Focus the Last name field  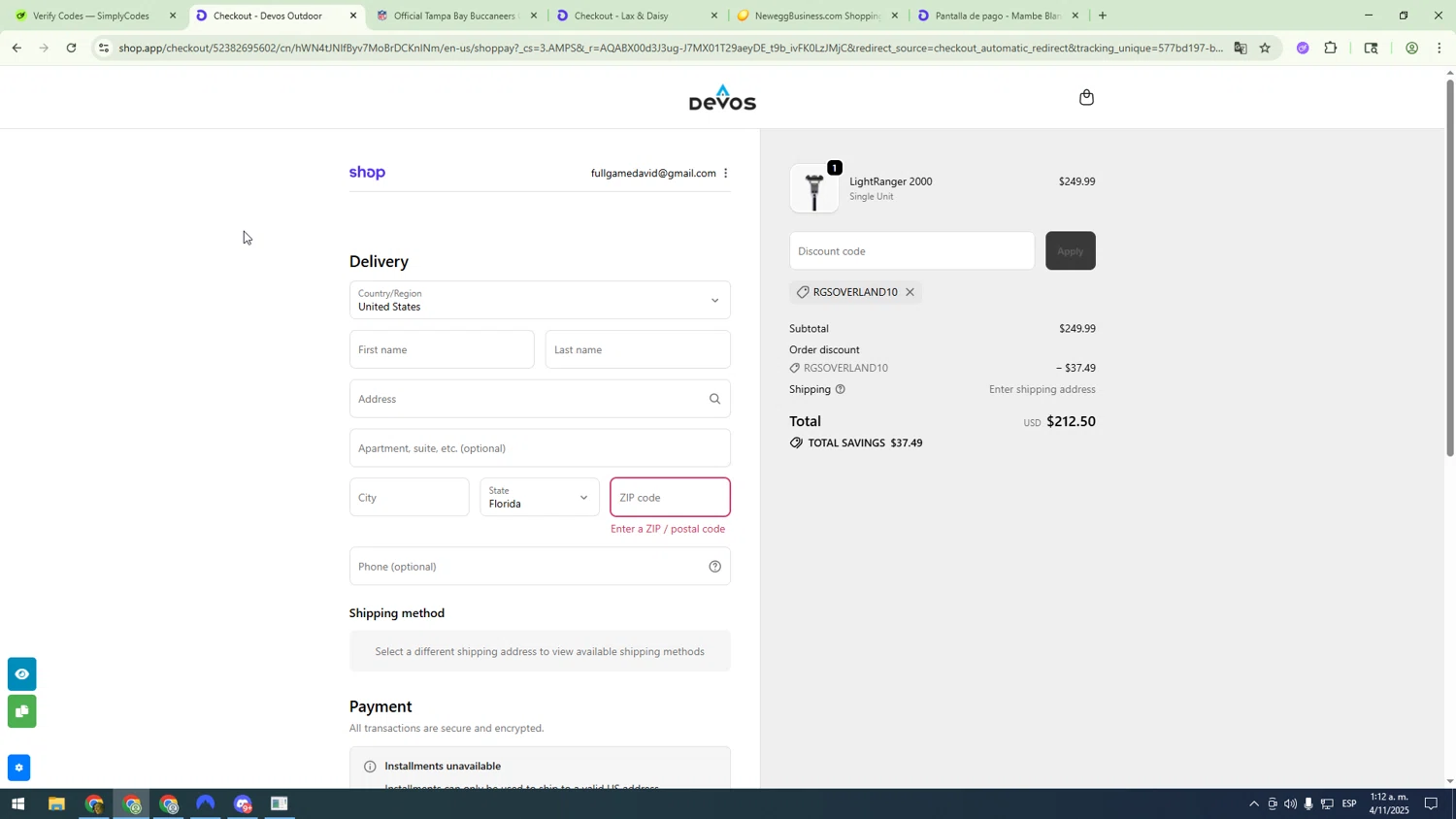point(638,349)
